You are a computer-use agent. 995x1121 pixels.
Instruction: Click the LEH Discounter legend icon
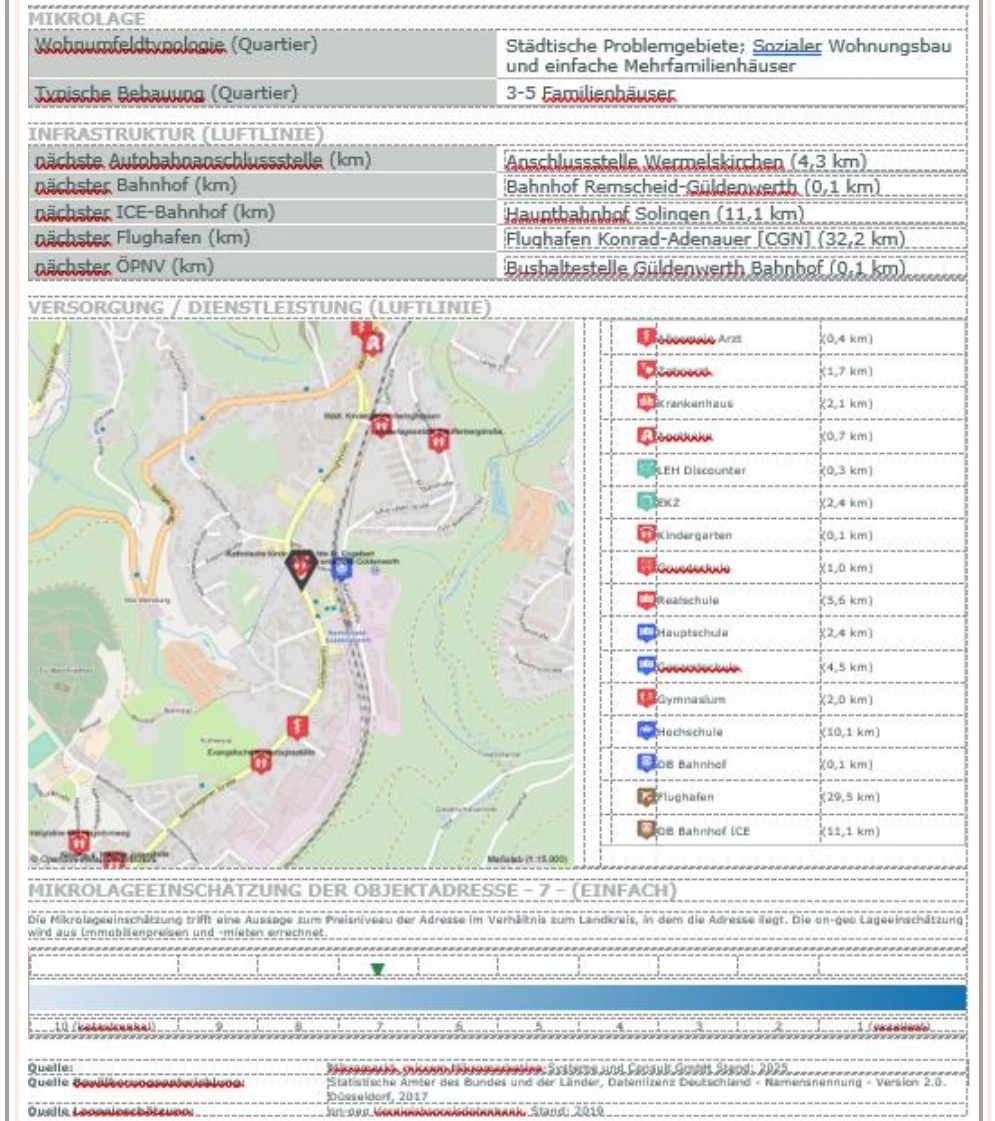coord(646,469)
